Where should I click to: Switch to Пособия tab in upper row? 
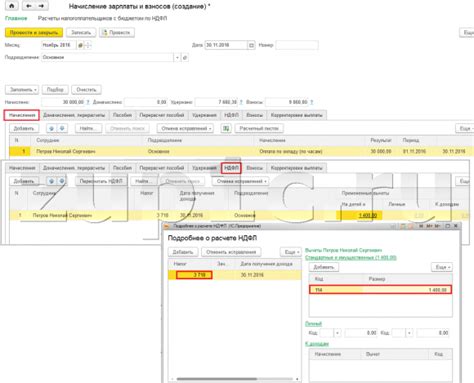pos(122,115)
